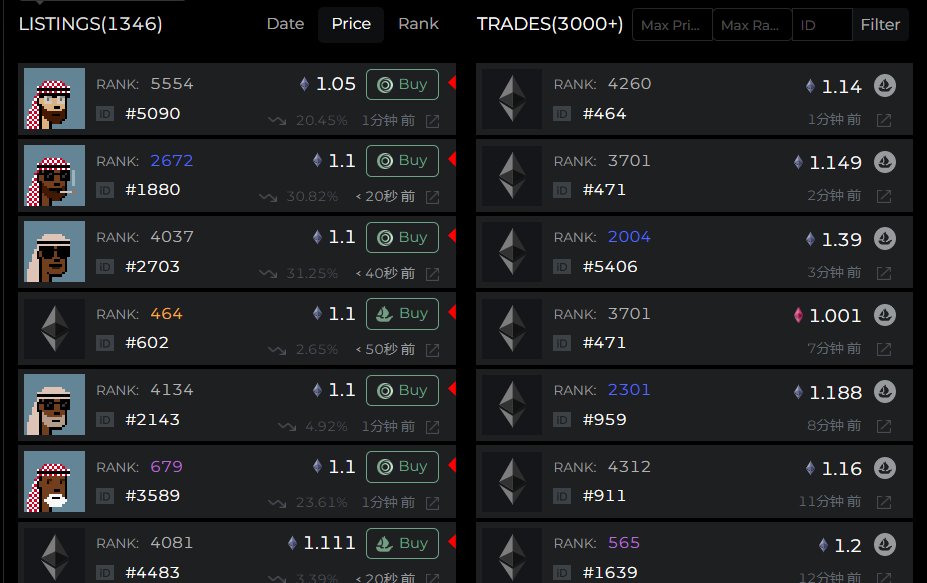Buy listing #4483 at 1.111

tap(403, 543)
